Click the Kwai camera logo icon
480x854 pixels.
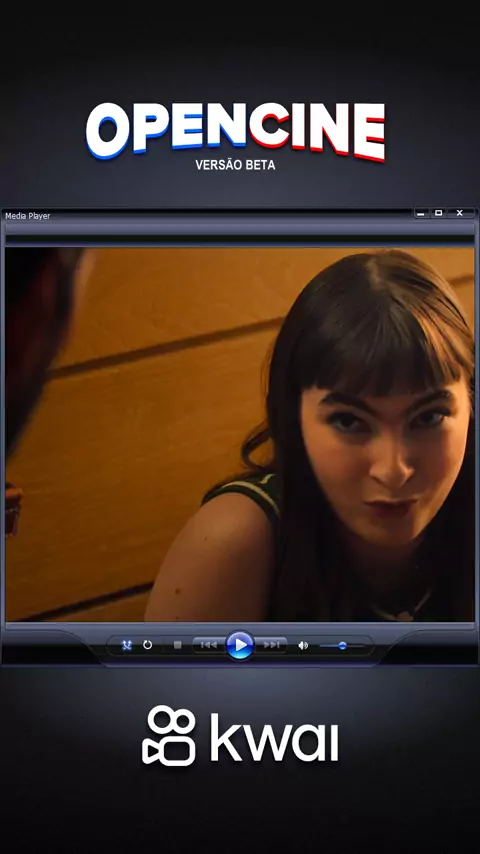pos(168,735)
